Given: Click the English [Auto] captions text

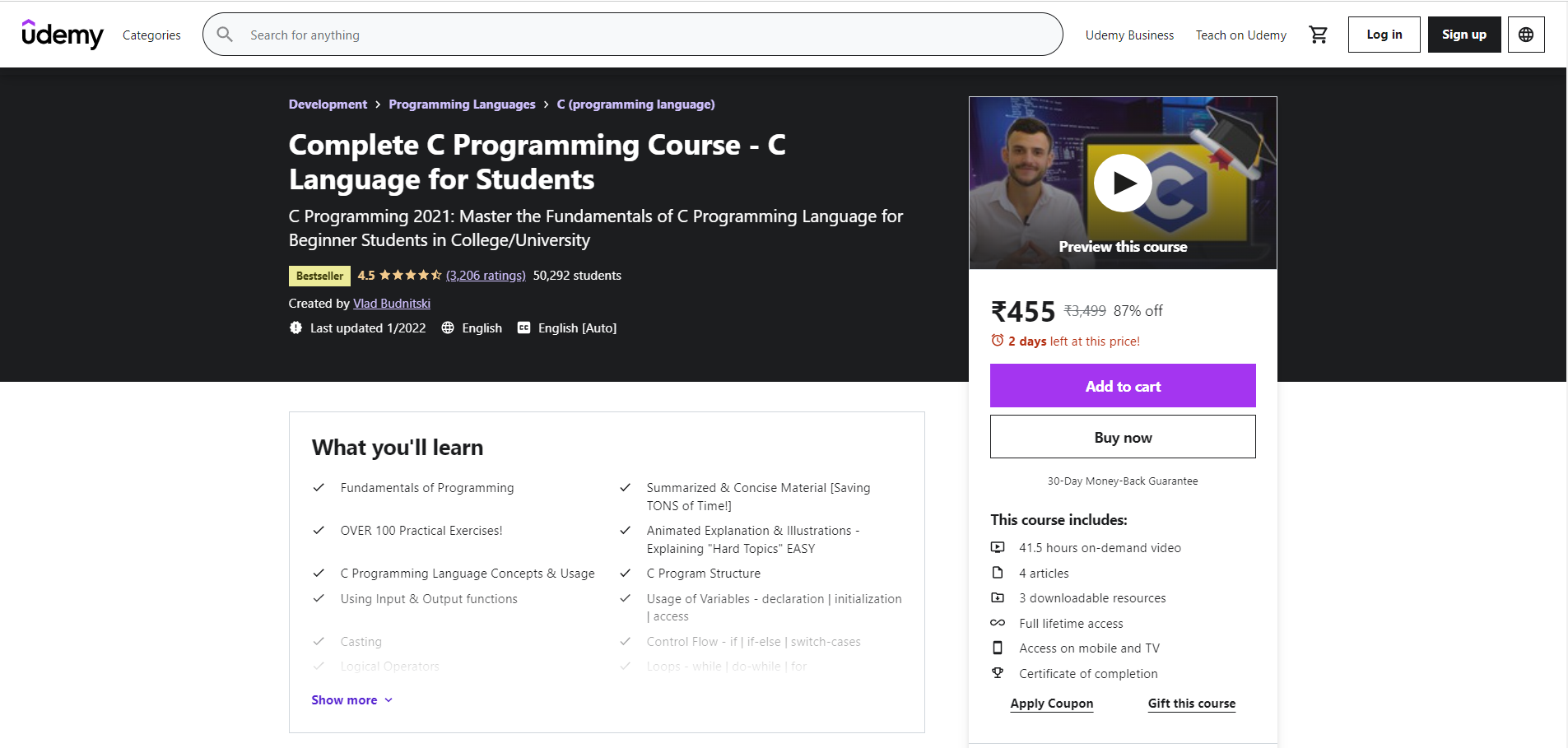Looking at the screenshot, I should [x=577, y=328].
